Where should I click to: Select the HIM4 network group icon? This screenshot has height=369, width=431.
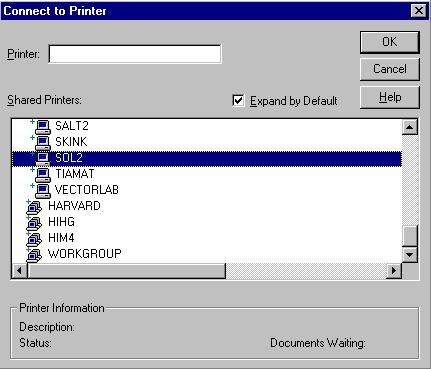tap(34, 239)
